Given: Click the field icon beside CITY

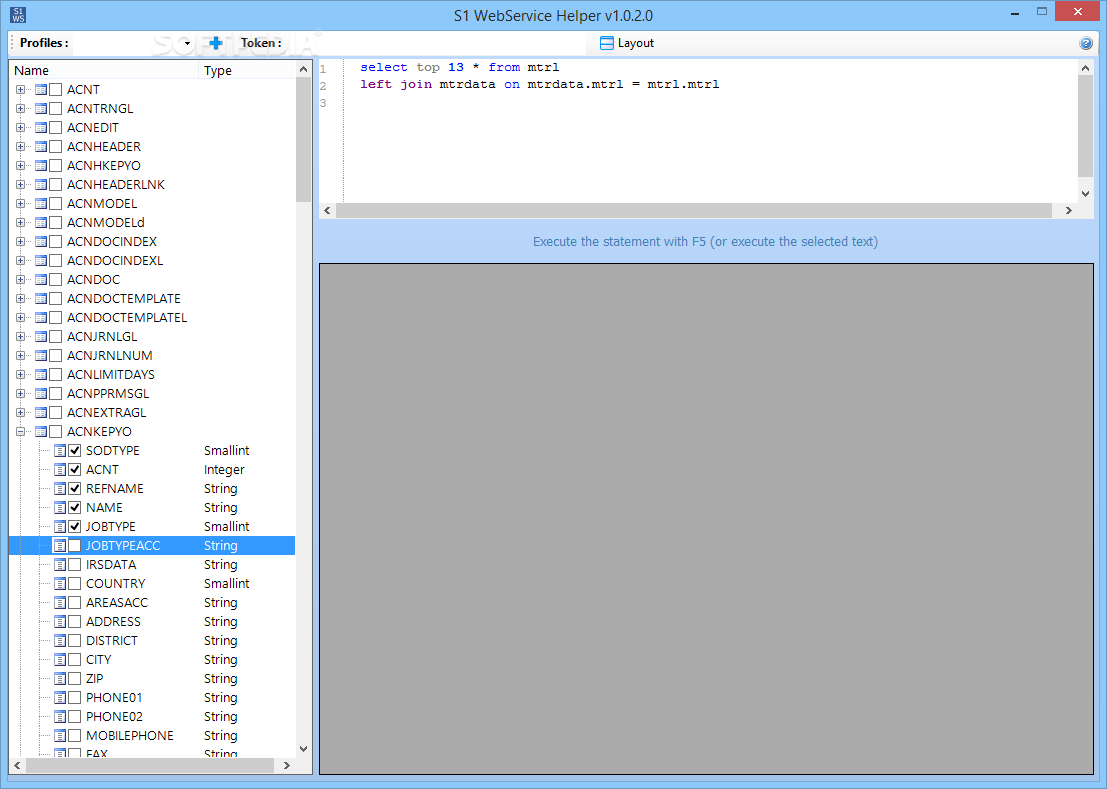Looking at the screenshot, I should coord(60,659).
